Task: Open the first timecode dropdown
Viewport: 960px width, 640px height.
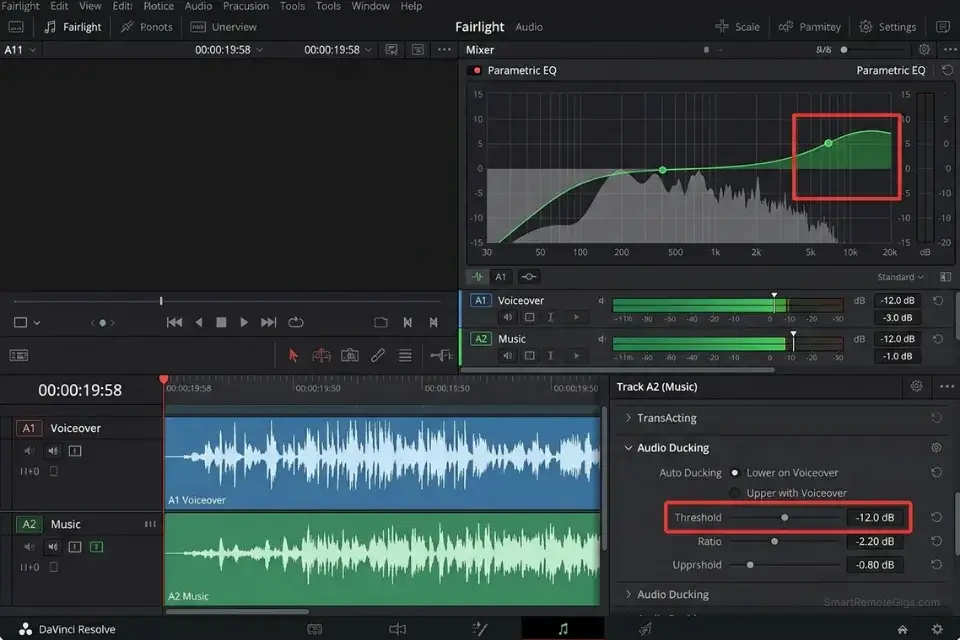Action: click(x=260, y=50)
